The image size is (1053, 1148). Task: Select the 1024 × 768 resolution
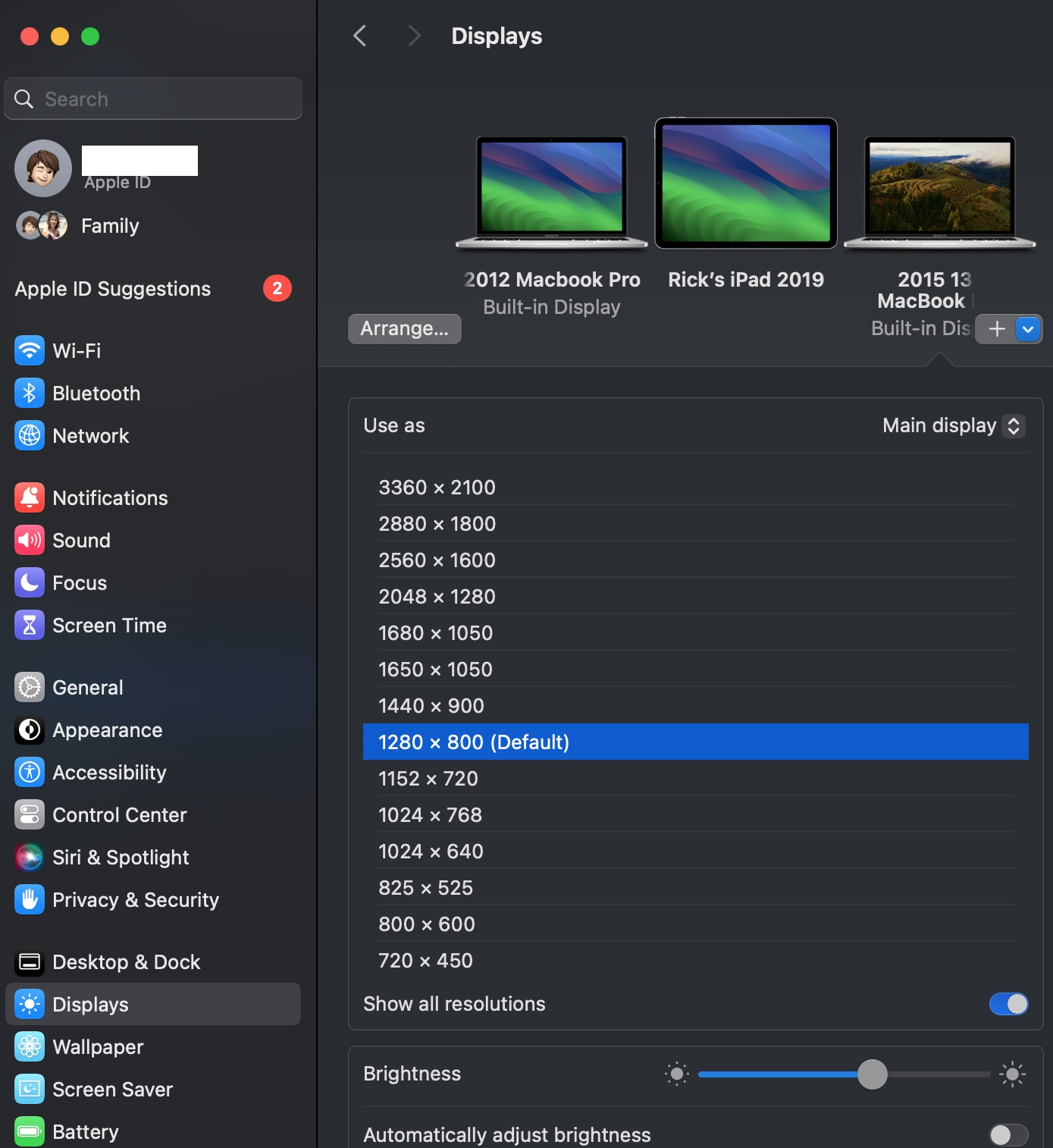pyautogui.click(x=696, y=814)
